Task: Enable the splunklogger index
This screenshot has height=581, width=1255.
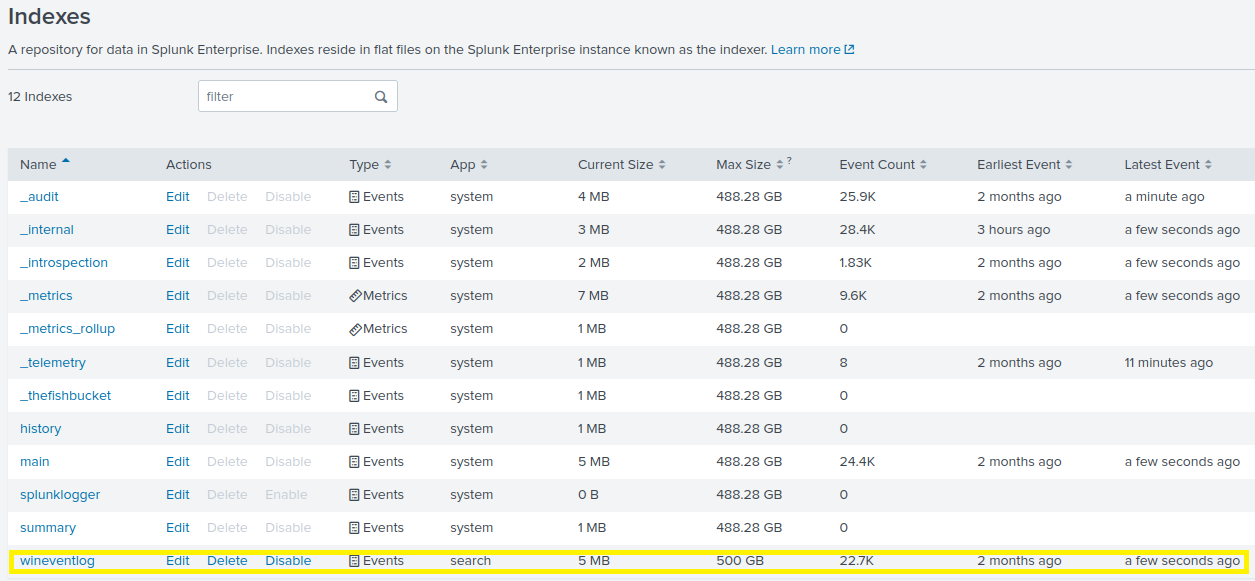Action: pyautogui.click(x=286, y=495)
